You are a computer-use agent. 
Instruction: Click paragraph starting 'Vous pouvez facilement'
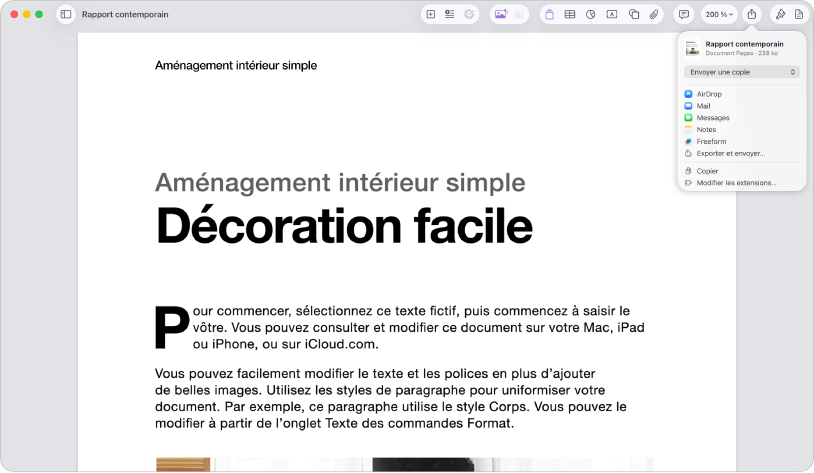(x=390, y=398)
